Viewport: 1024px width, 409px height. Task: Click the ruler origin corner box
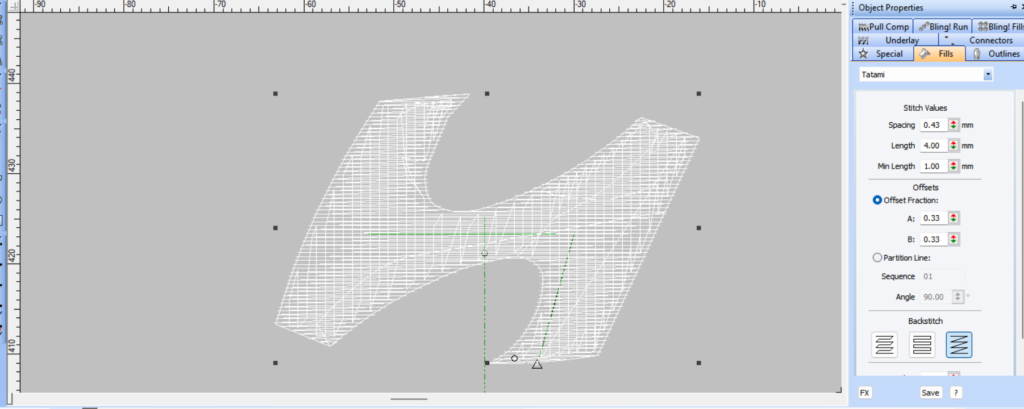click(x=16, y=6)
